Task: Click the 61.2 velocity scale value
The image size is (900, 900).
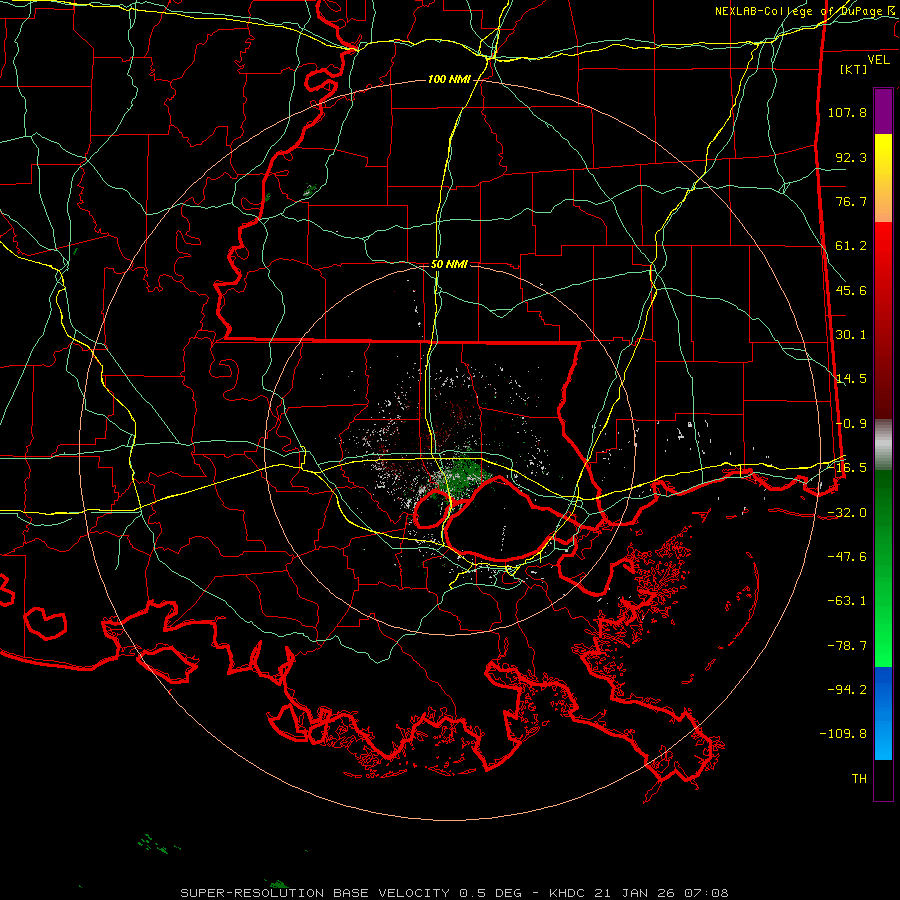Action: coord(851,246)
